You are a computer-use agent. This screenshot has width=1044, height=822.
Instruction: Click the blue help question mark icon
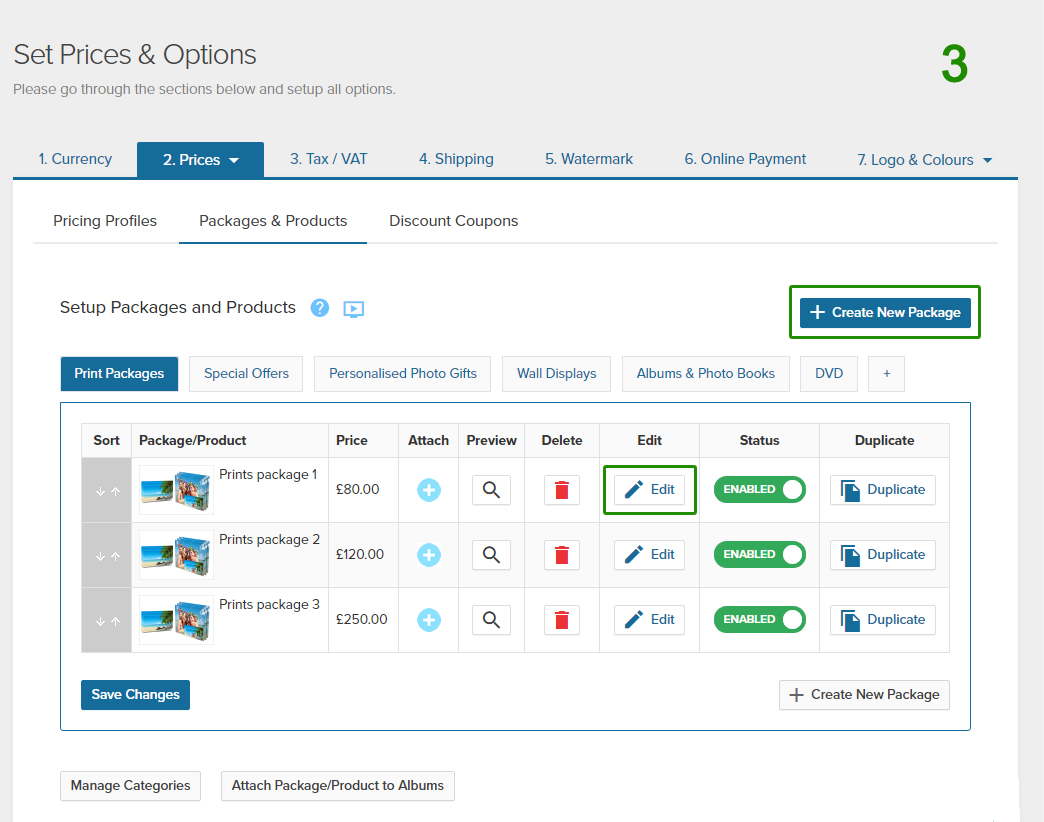tap(320, 308)
